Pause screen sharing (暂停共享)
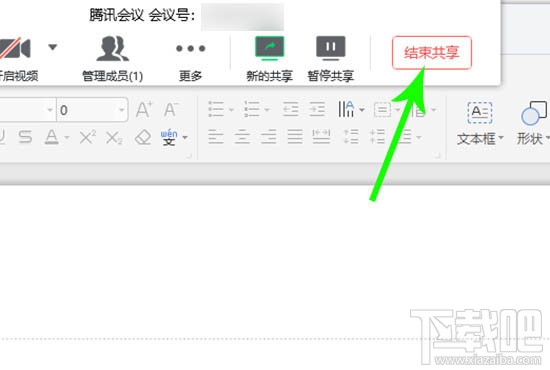 pyautogui.click(x=330, y=59)
